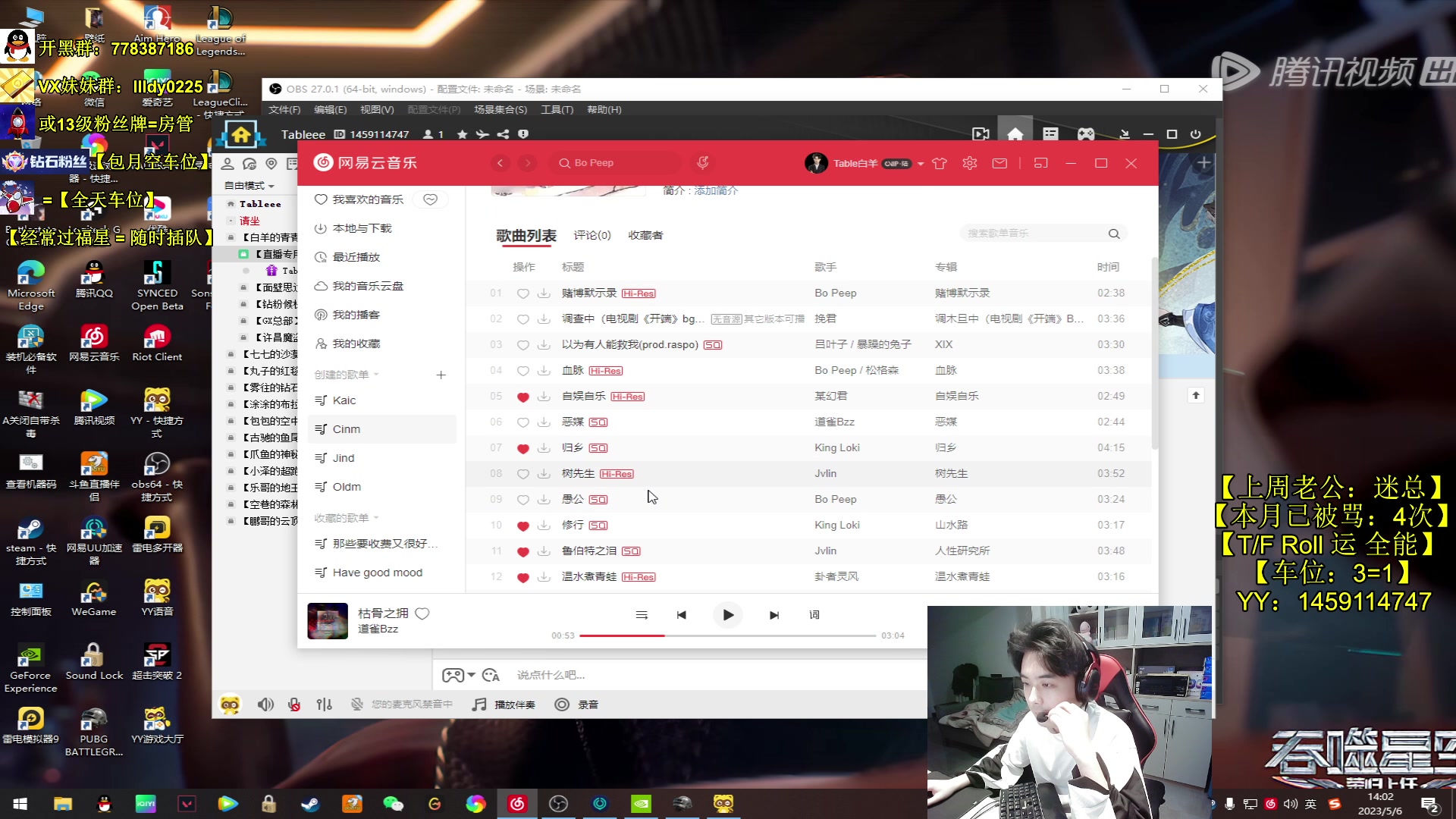The height and width of the screenshot is (819, 1456).
Task: Click the audio mixer sliders icon in the bottom bar
Action: tap(324, 704)
